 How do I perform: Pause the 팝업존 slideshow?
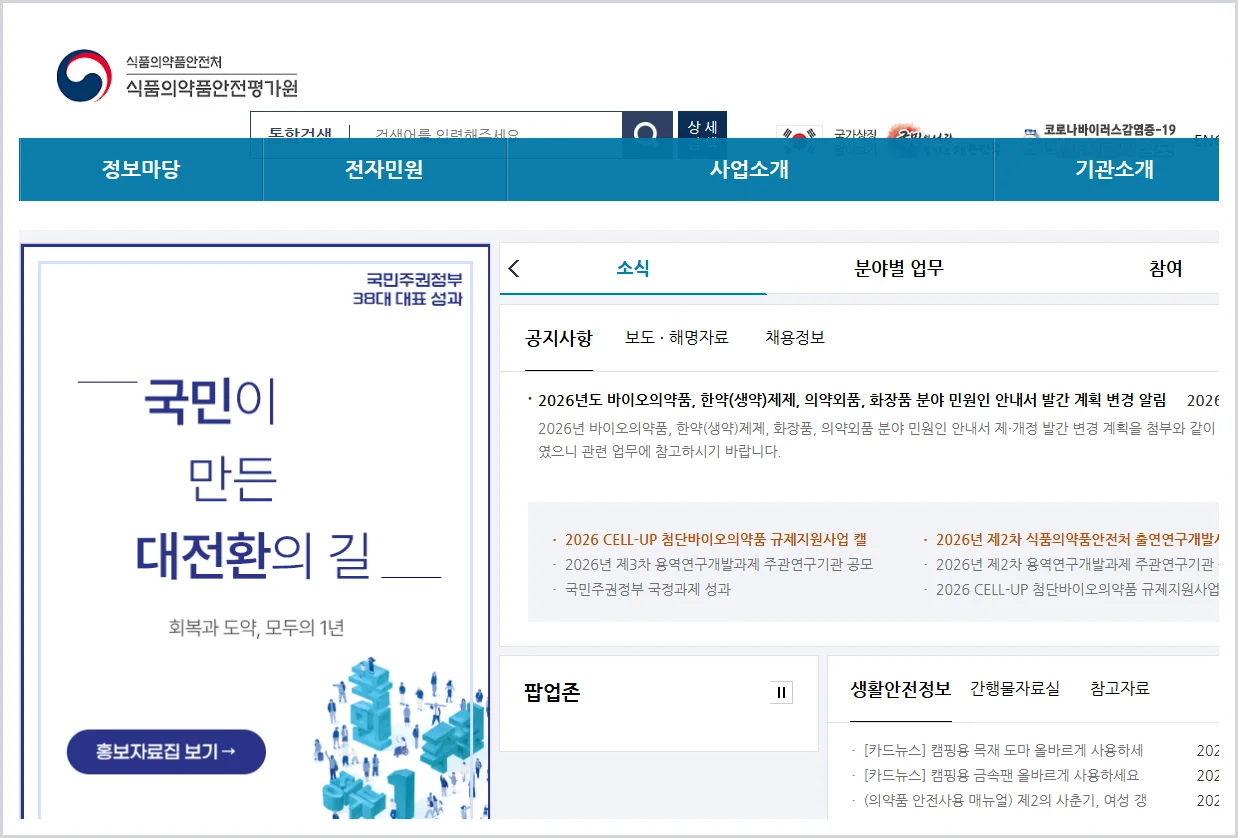click(781, 693)
